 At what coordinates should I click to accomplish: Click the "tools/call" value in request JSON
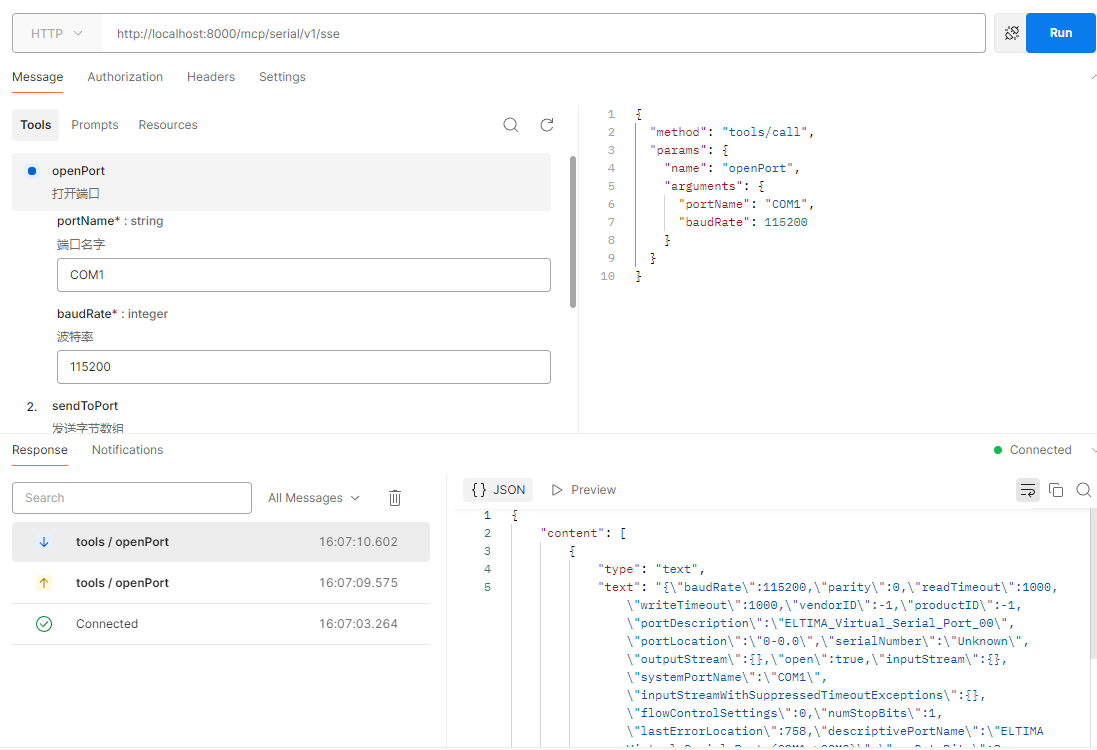click(x=765, y=132)
